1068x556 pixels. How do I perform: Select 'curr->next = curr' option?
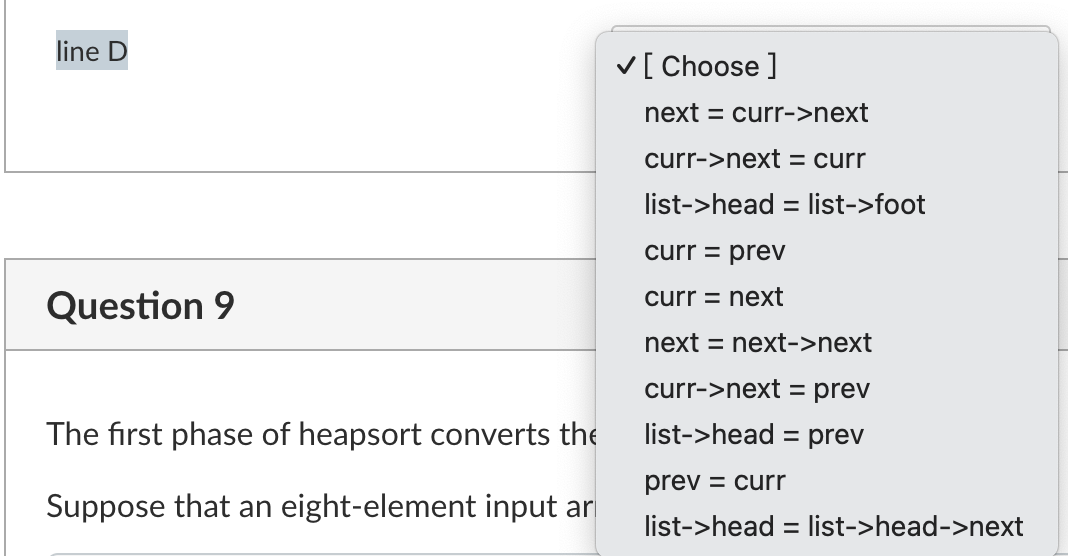(x=827, y=159)
